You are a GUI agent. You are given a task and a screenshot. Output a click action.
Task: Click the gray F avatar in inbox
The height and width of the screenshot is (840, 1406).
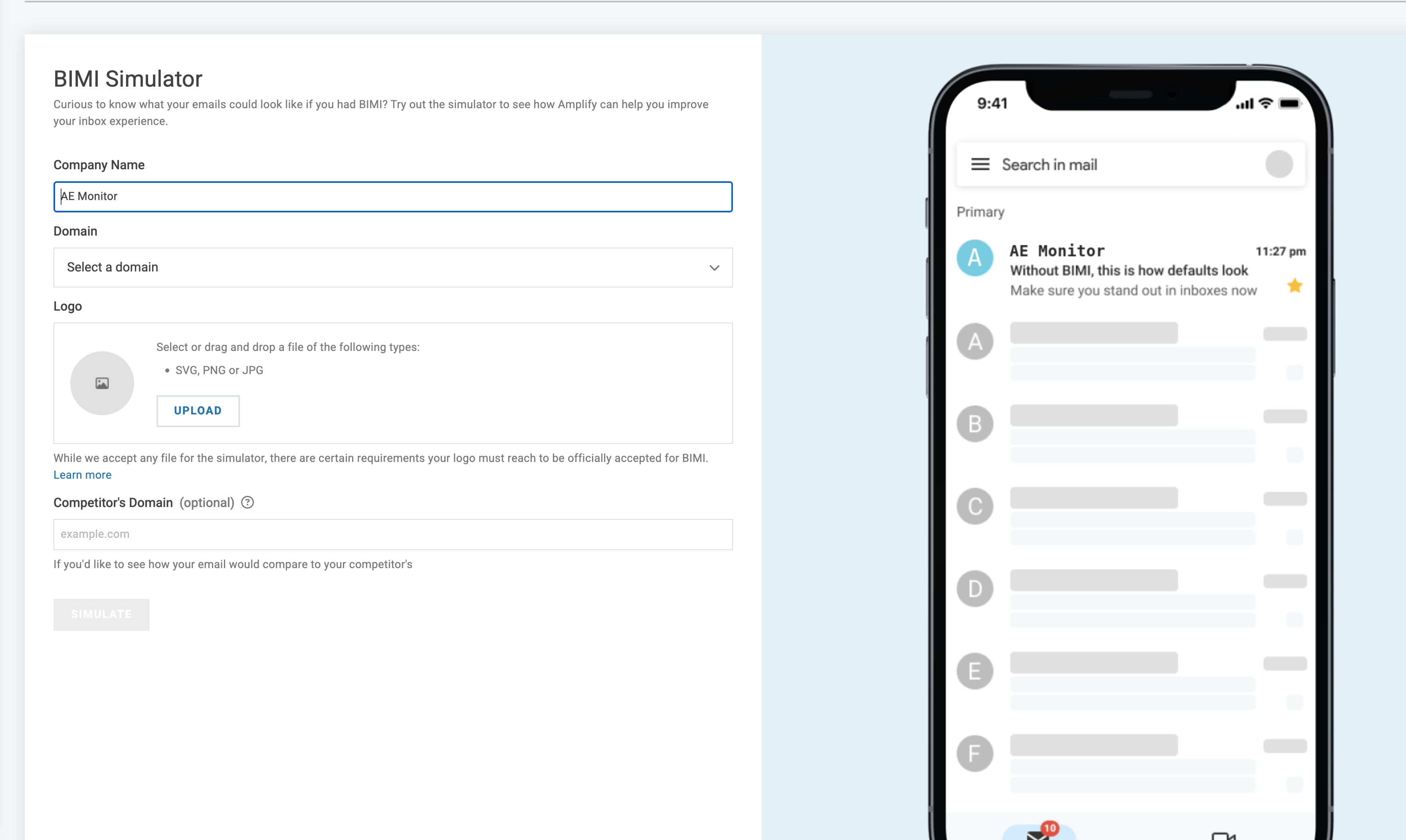coord(975,753)
